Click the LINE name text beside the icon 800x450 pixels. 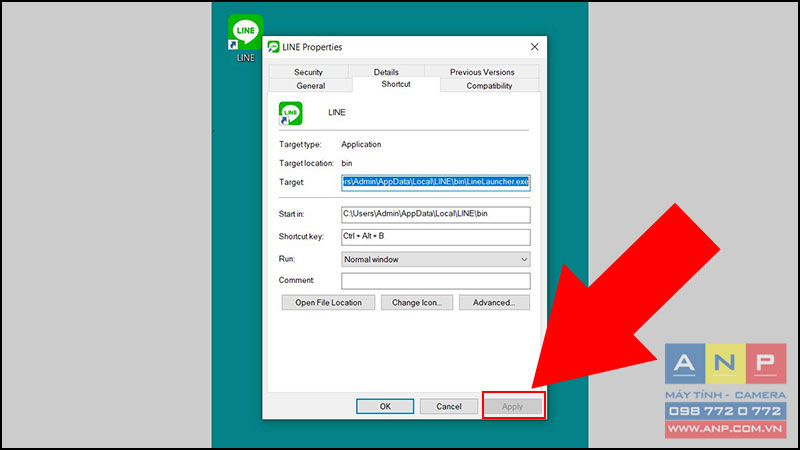coord(337,112)
